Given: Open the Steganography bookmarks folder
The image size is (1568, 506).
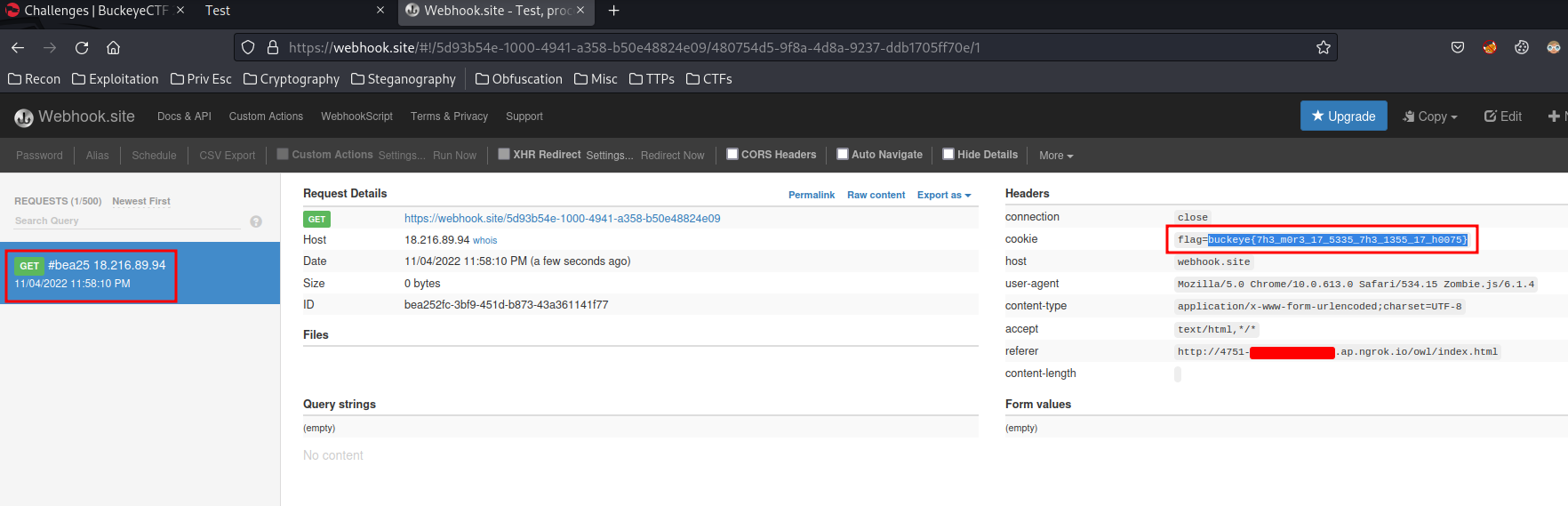Looking at the screenshot, I should (x=404, y=79).
